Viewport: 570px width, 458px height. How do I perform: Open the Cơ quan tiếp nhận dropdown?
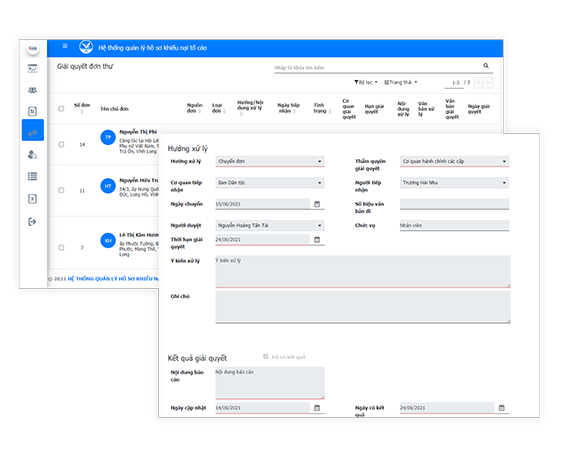[270, 183]
